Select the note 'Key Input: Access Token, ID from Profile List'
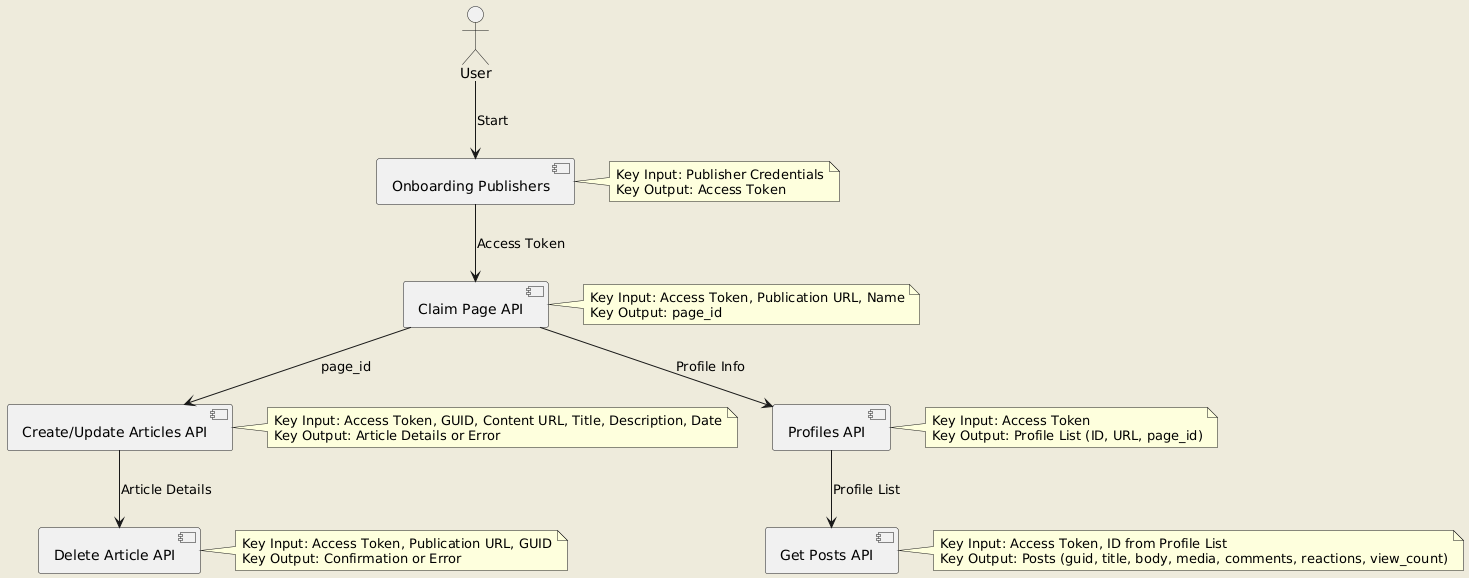The width and height of the screenshot is (1469, 578). (1198, 551)
